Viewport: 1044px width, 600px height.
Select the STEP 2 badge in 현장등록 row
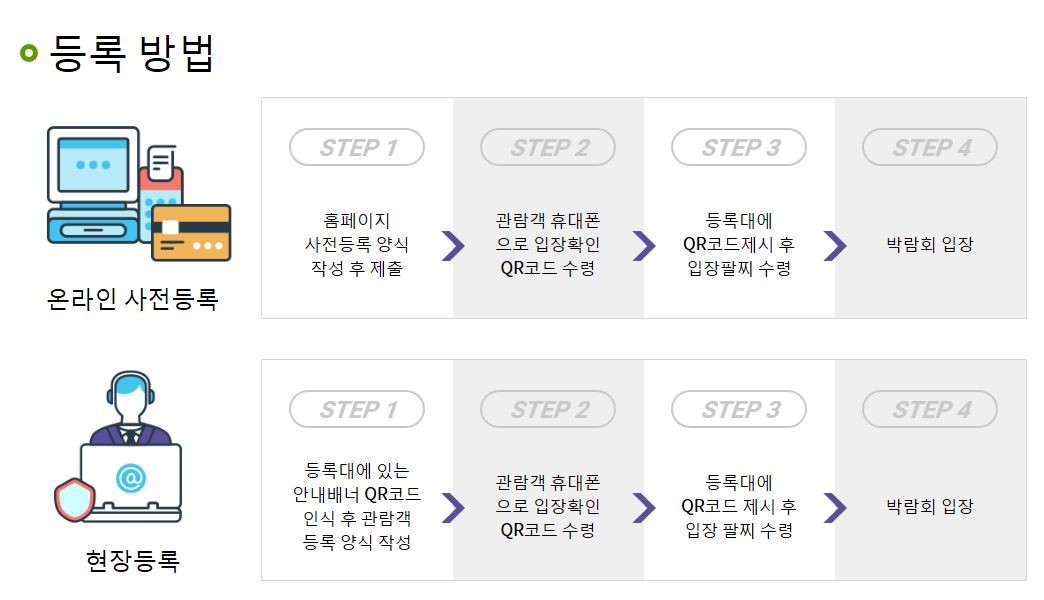tap(548, 409)
